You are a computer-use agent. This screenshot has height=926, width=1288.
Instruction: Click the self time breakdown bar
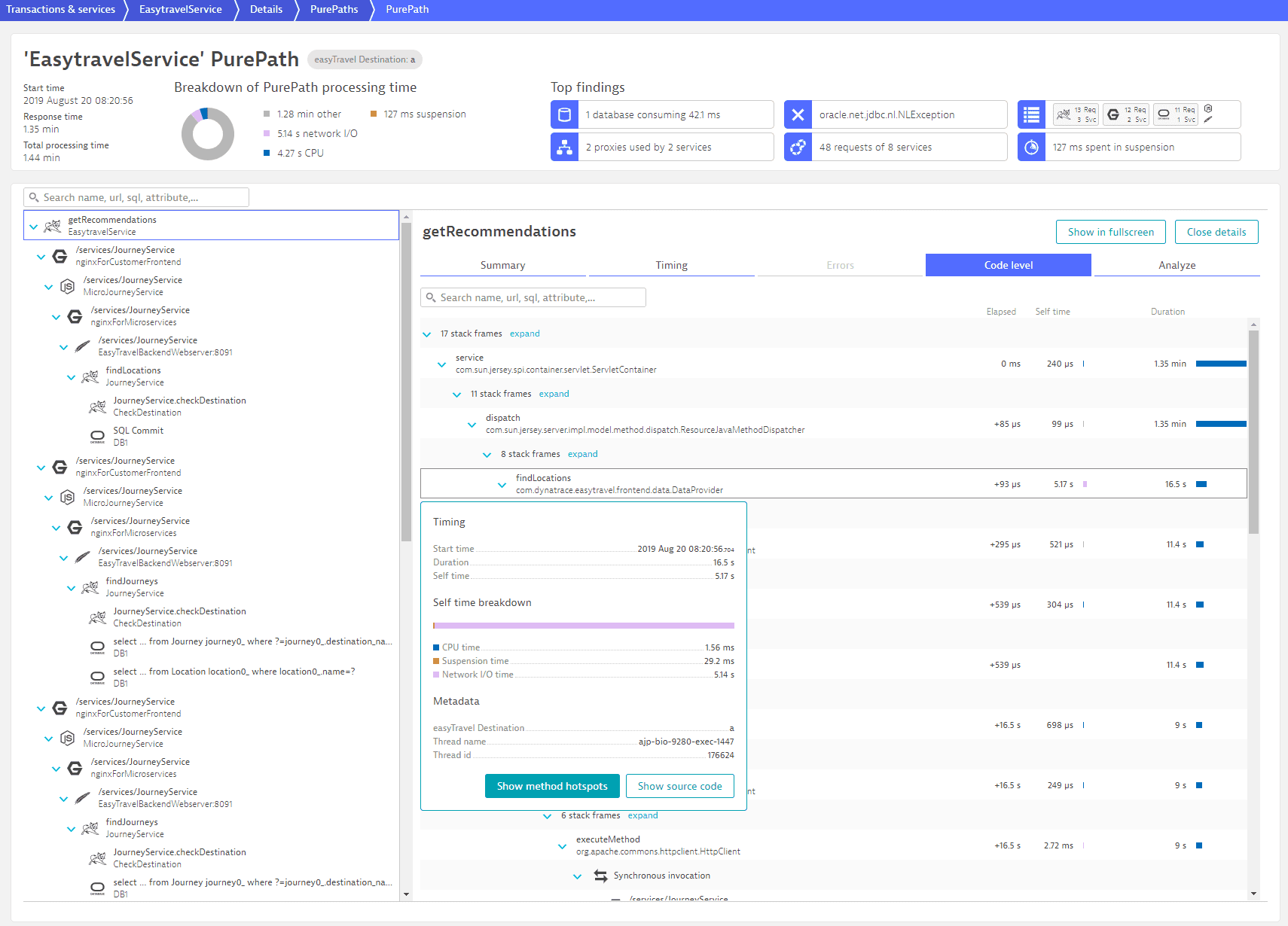pyautogui.click(x=584, y=626)
